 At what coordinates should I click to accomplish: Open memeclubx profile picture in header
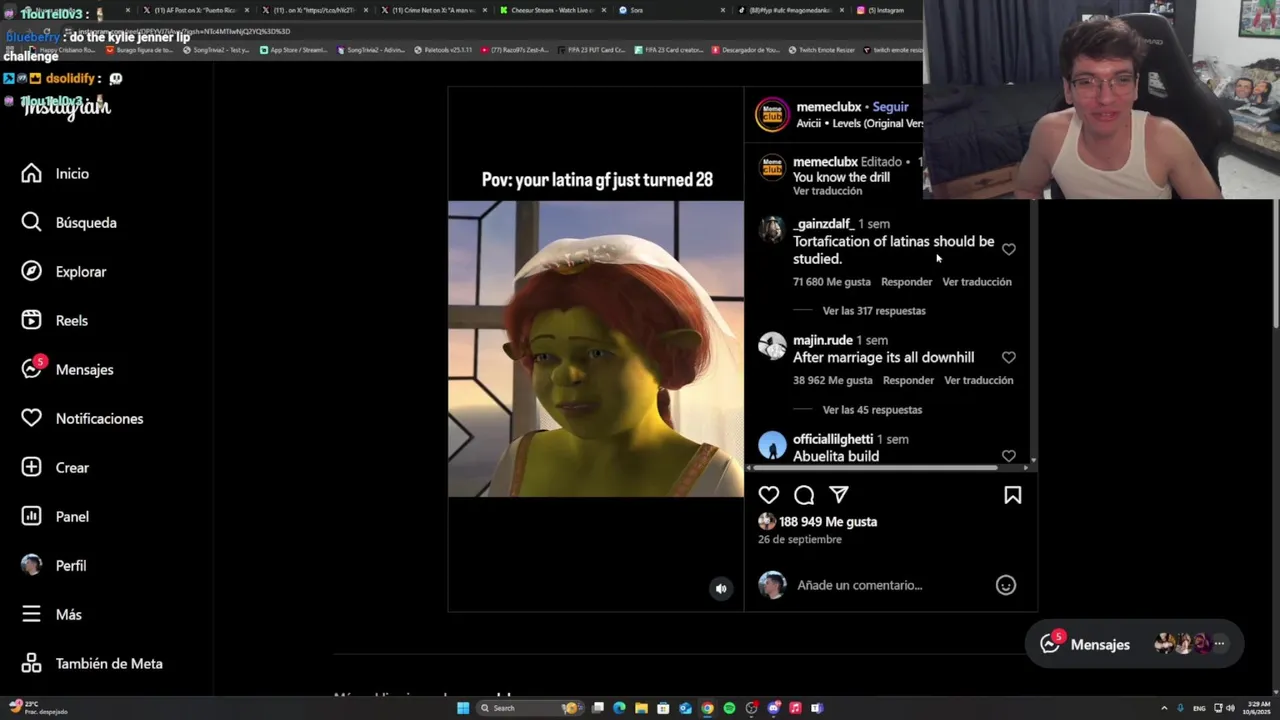click(772, 115)
